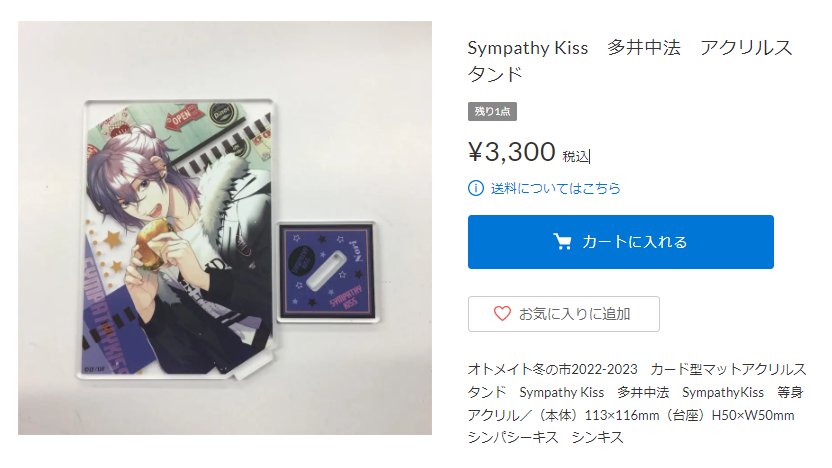Click the square base stand in photo
The height and width of the screenshot is (468, 832).
(327, 272)
